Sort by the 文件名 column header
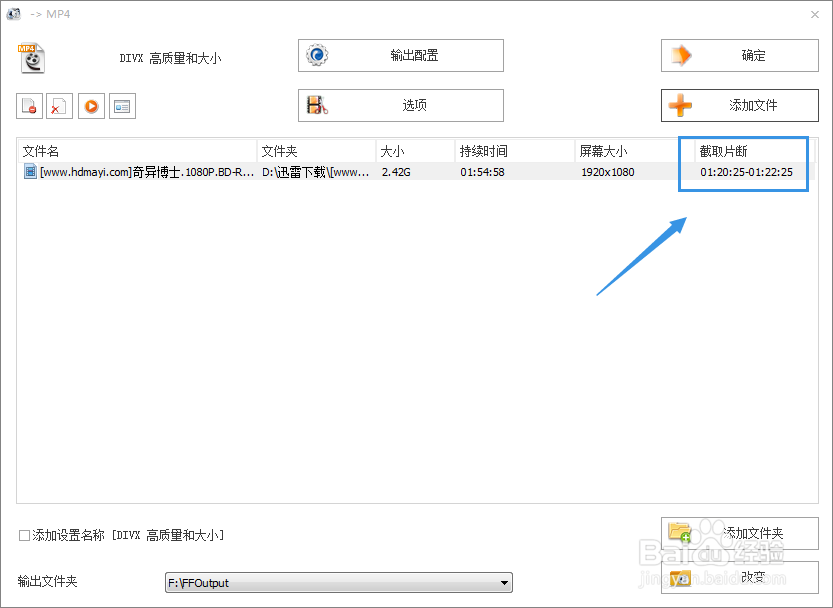The height and width of the screenshot is (608, 833). pos(138,151)
